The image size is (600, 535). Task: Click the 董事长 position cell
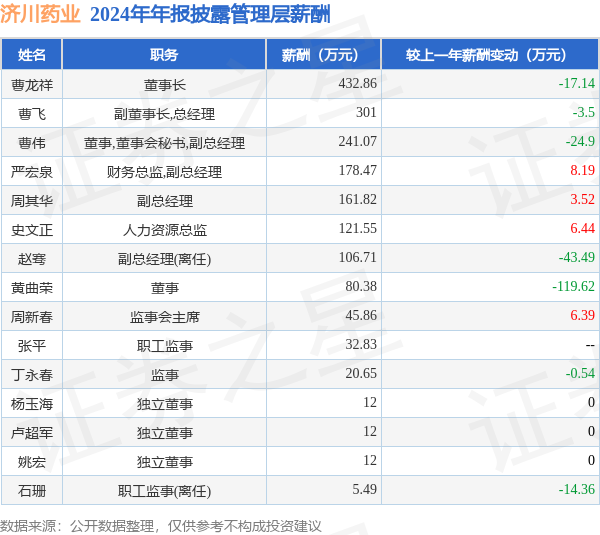165,85
